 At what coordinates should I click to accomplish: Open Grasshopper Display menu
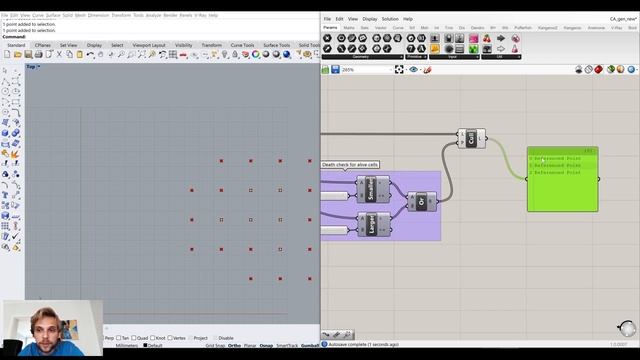pos(370,19)
